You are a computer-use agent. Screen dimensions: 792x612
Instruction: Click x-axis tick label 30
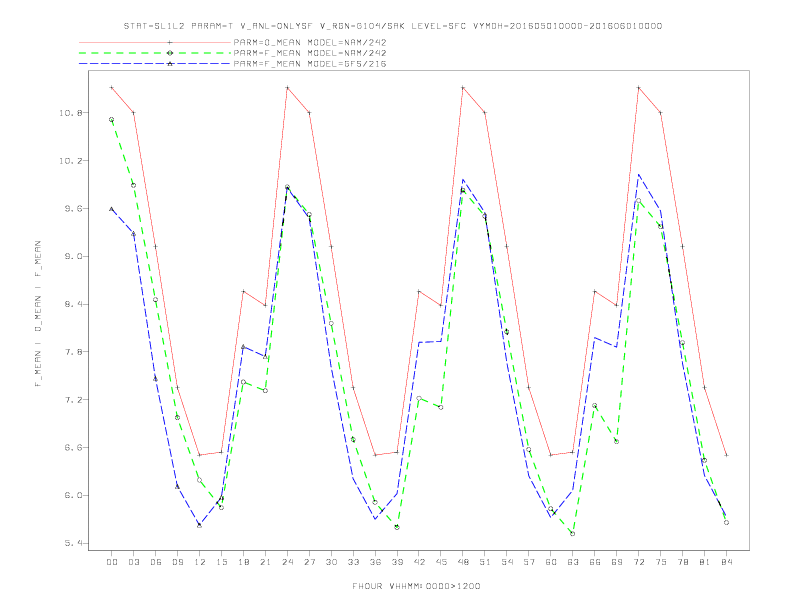(331, 562)
